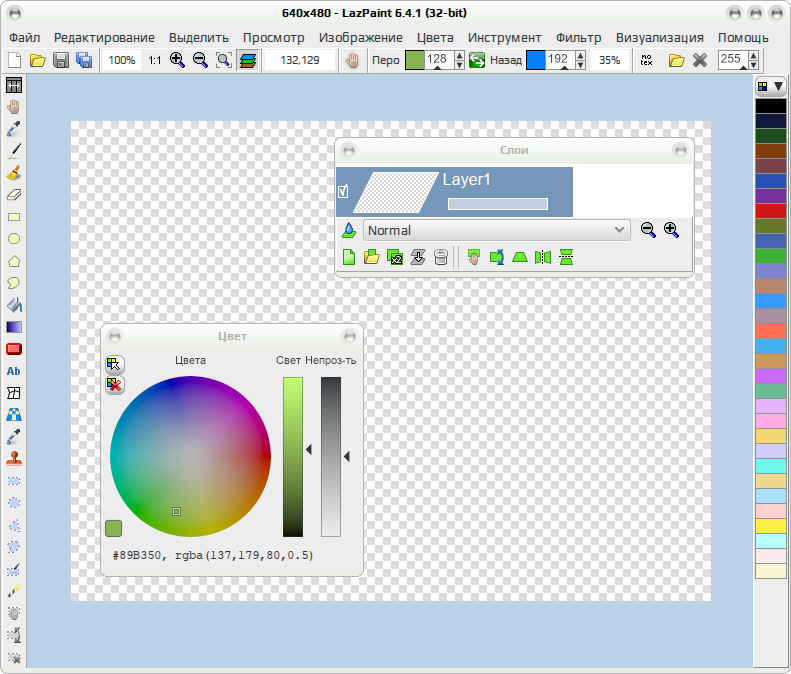Select the Rectangle shape tool
791x674 pixels.
tap(14, 217)
